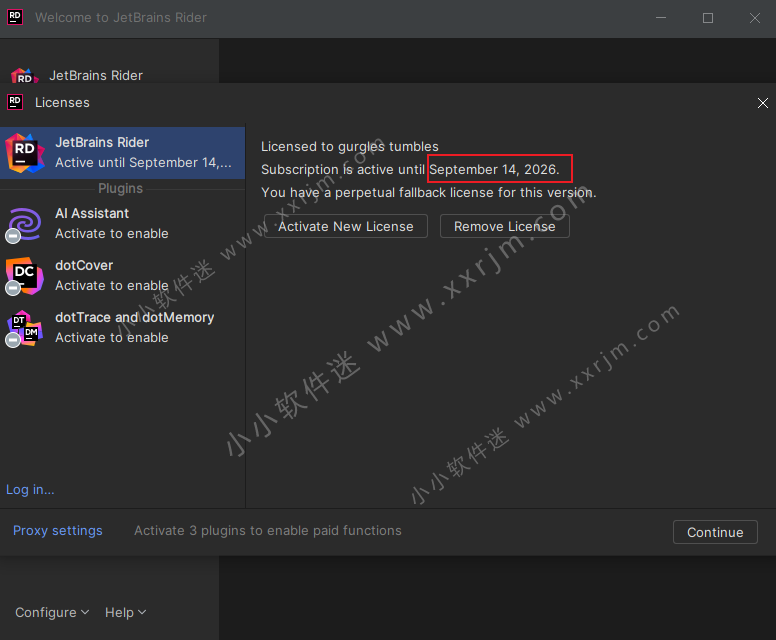Click the dotTrace and dotMemory icon
This screenshot has height=640, width=776.
pos(25,328)
